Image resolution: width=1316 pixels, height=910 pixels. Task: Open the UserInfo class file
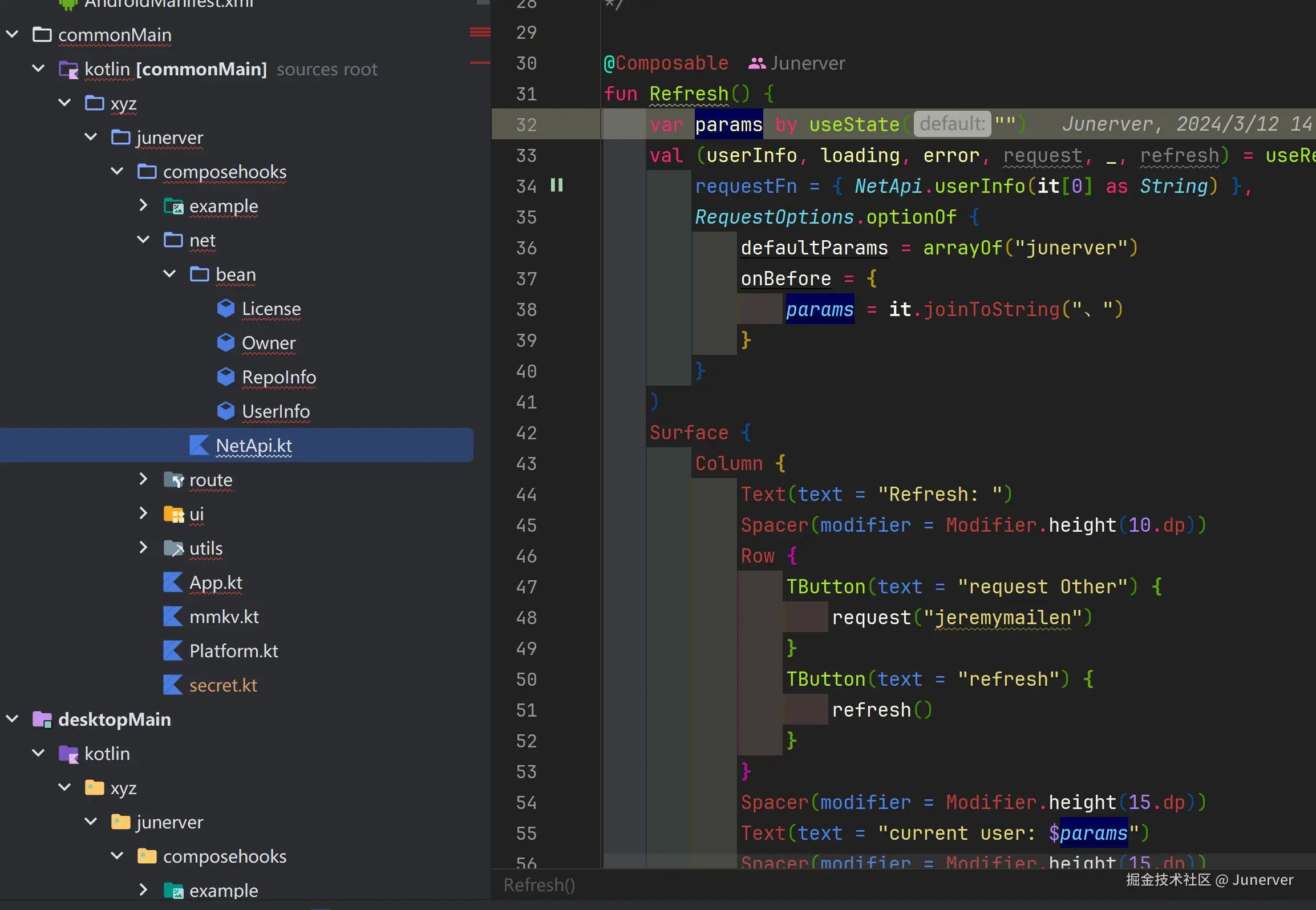point(276,411)
